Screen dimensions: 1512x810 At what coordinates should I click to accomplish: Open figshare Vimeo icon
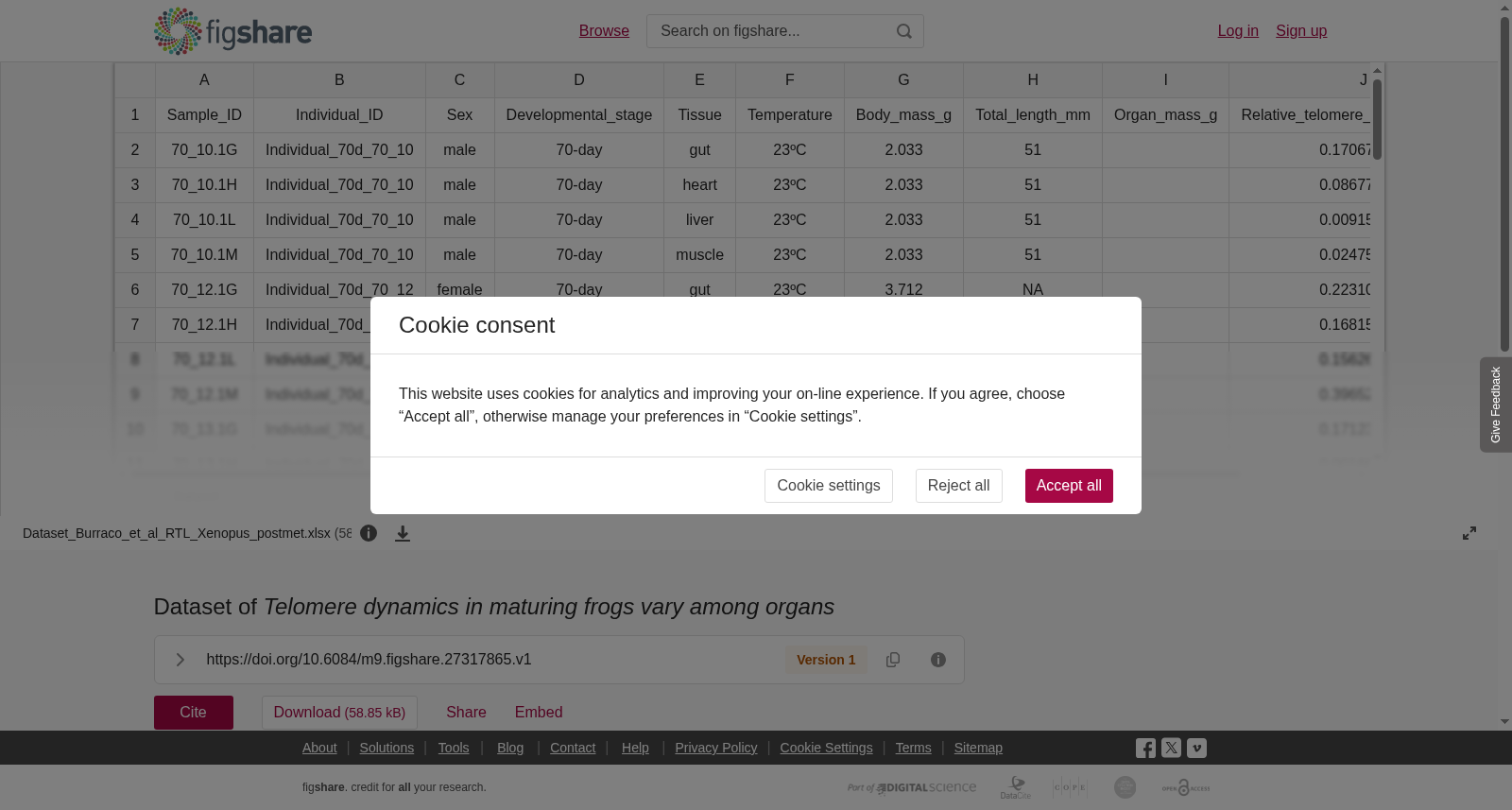pyautogui.click(x=1196, y=748)
